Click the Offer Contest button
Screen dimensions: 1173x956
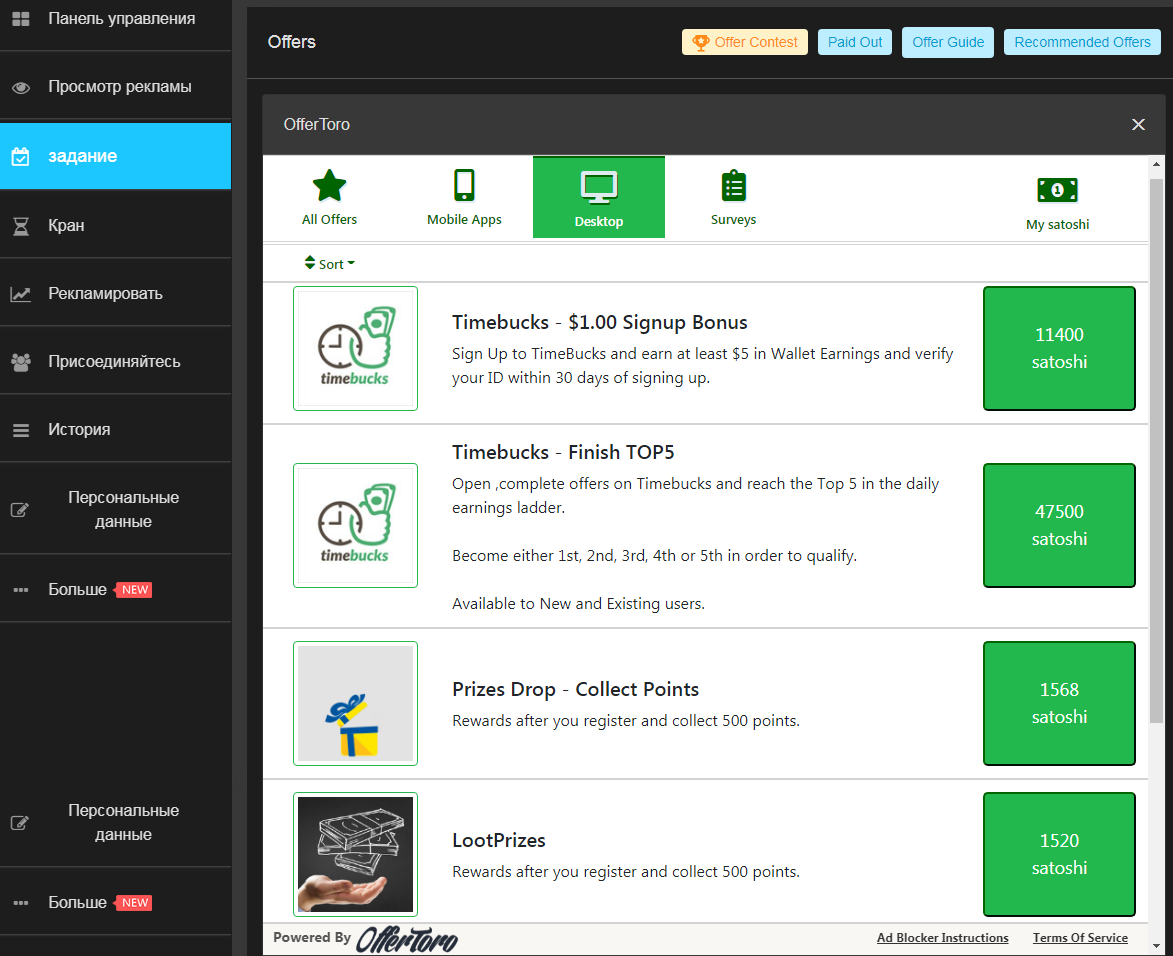tap(744, 43)
